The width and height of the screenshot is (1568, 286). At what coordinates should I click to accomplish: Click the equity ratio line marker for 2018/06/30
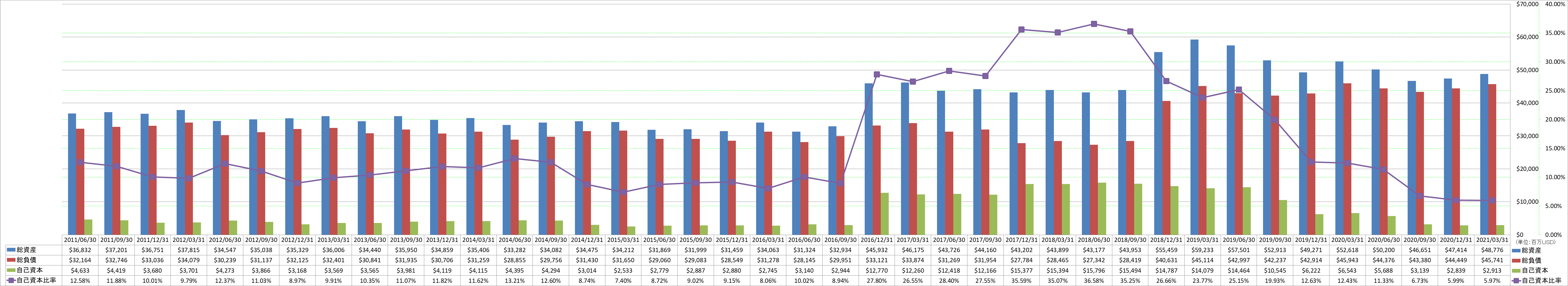(1094, 24)
